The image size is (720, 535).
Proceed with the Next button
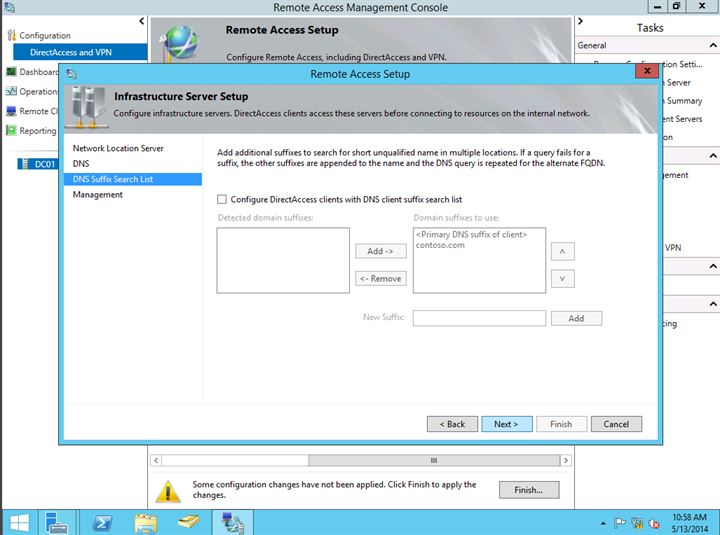[x=506, y=424]
